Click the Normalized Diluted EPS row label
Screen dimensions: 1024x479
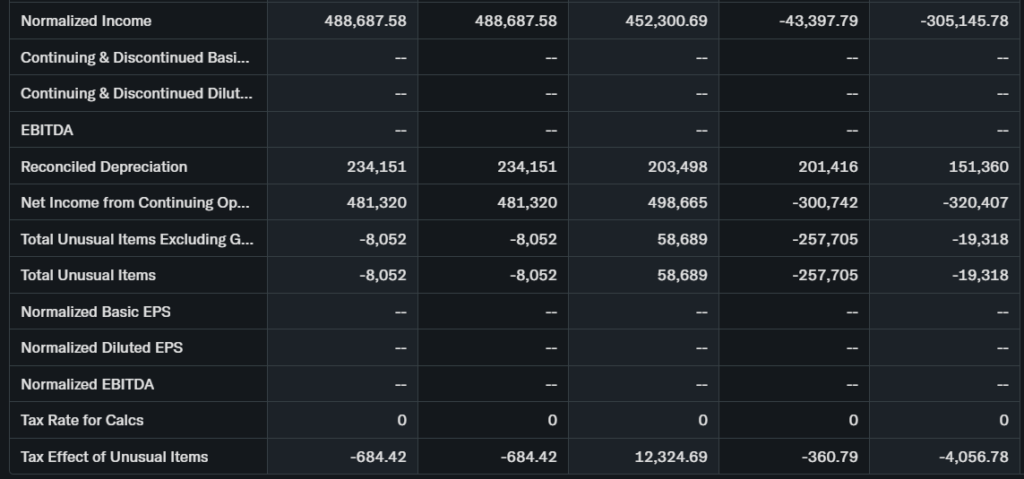pos(102,348)
